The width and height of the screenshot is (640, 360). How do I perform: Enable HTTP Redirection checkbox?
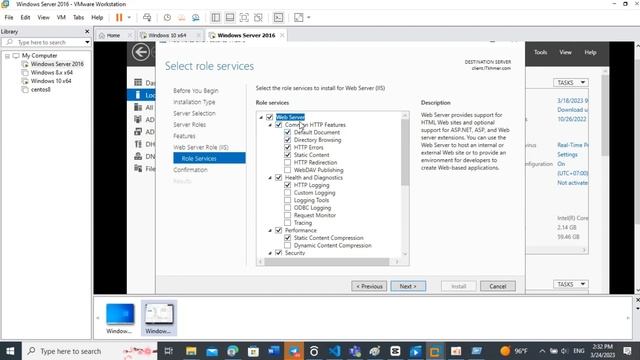point(287,162)
